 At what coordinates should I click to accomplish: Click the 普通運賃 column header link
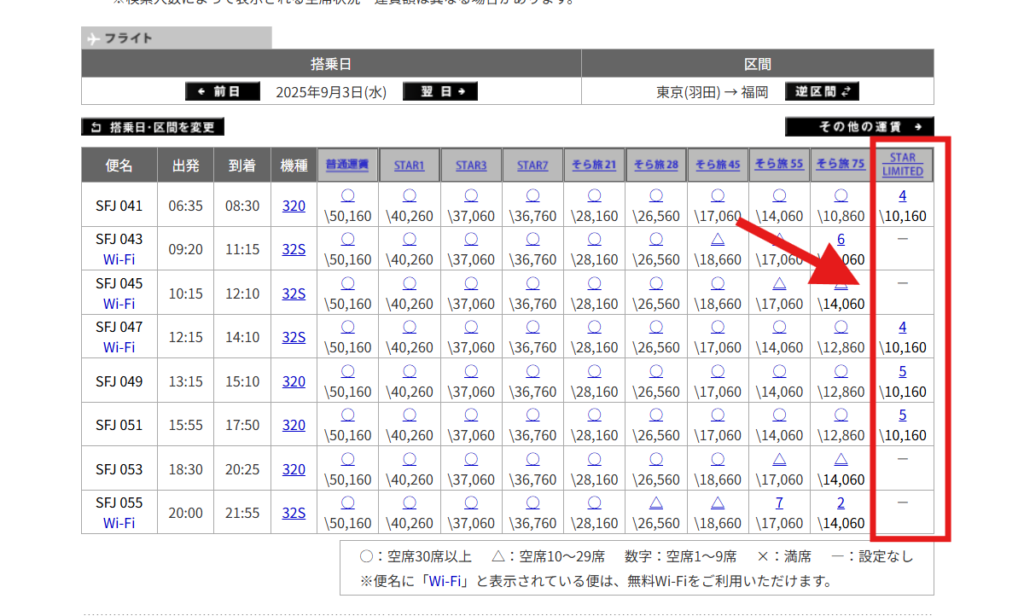[348, 164]
